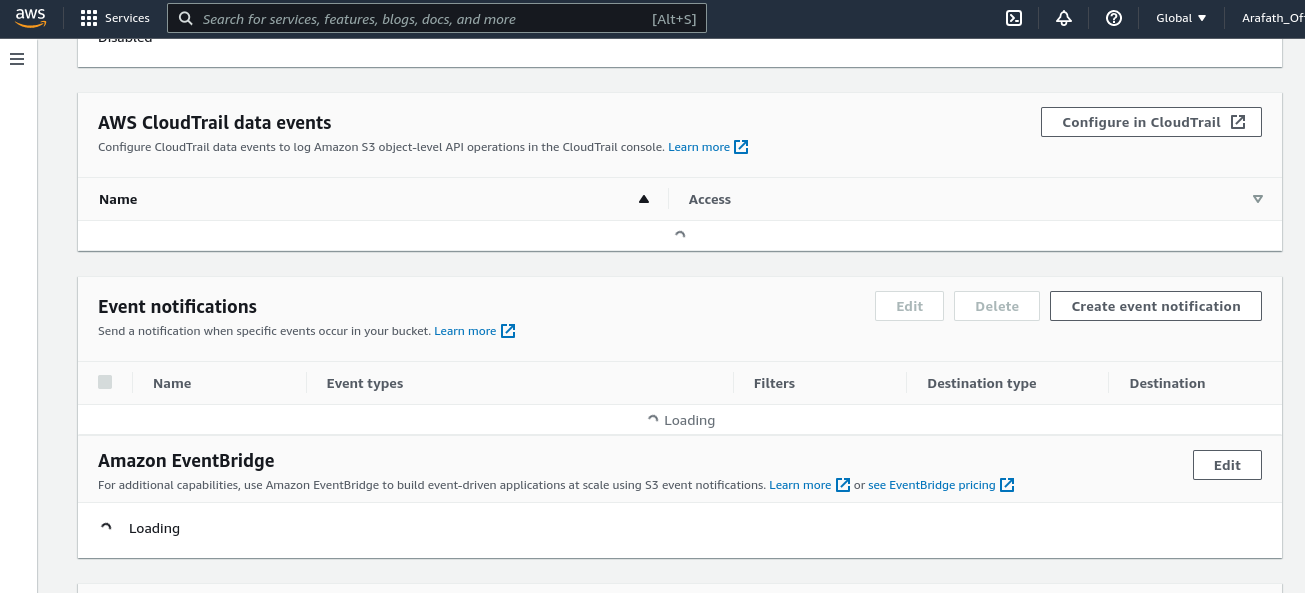This screenshot has width=1305, height=593.
Task: Click the help question mark icon
Action: (1113, 17)
